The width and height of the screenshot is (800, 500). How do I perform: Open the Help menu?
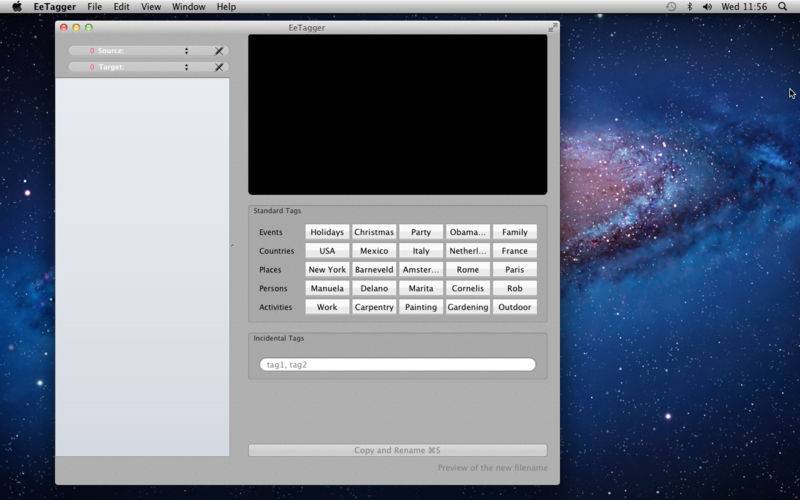226,7
